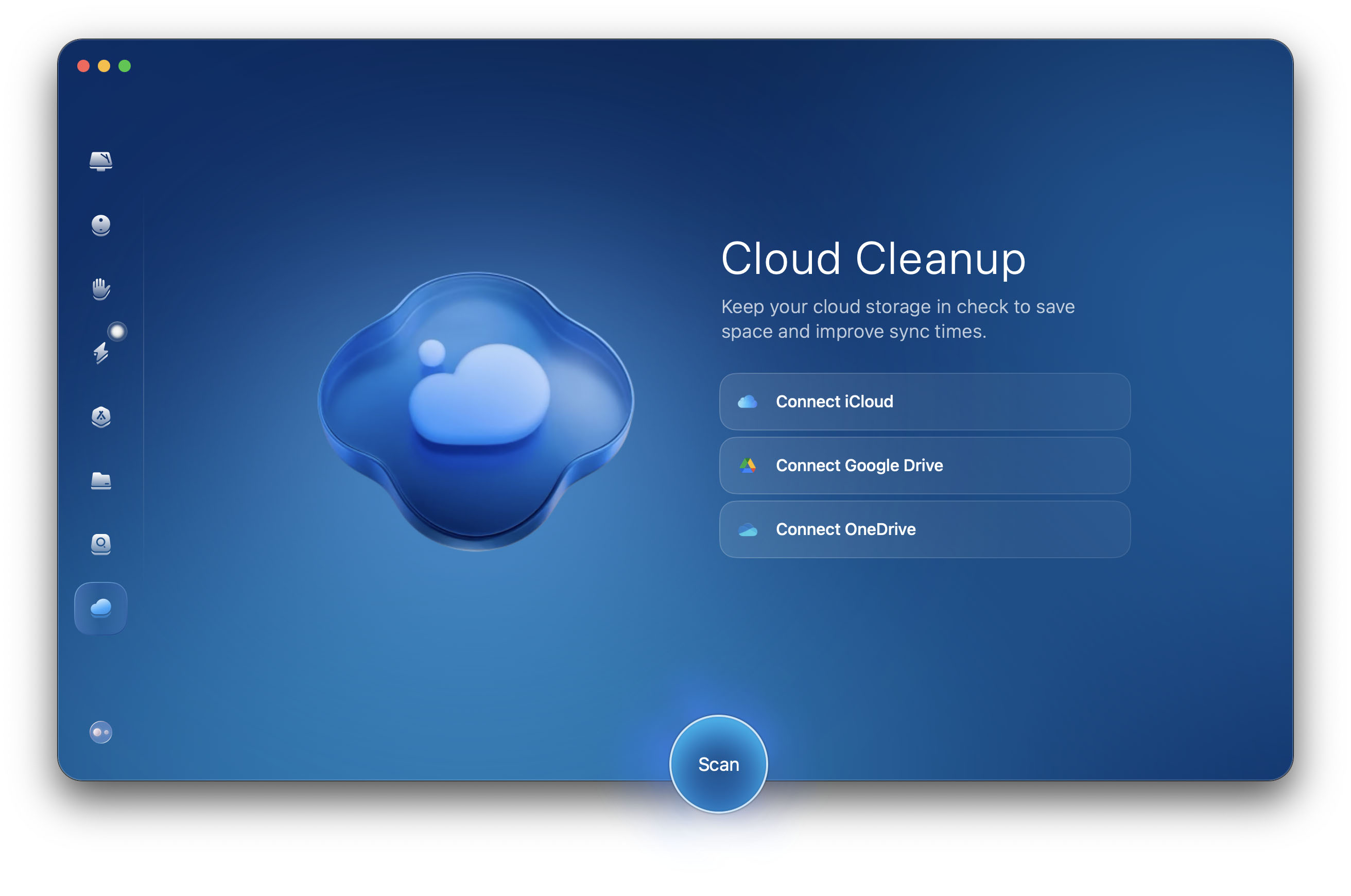The width and height of the screenshot is (1351, 896).
Task: Open Space Lens from the sidebar
Action: pyautogui.click(x=100, y=545)
